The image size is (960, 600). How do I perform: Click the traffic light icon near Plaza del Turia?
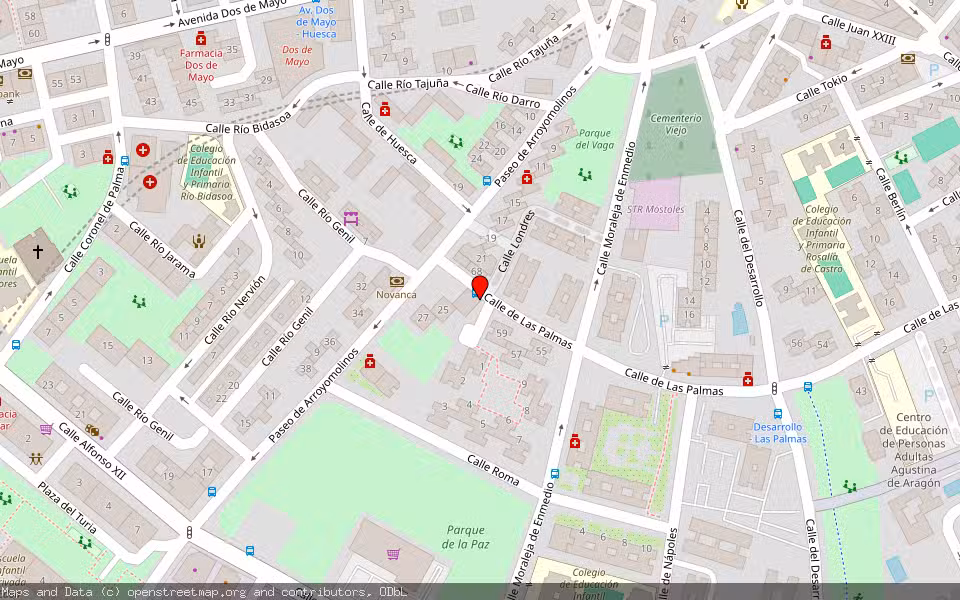pyautogui.click(x=189, y=533)
